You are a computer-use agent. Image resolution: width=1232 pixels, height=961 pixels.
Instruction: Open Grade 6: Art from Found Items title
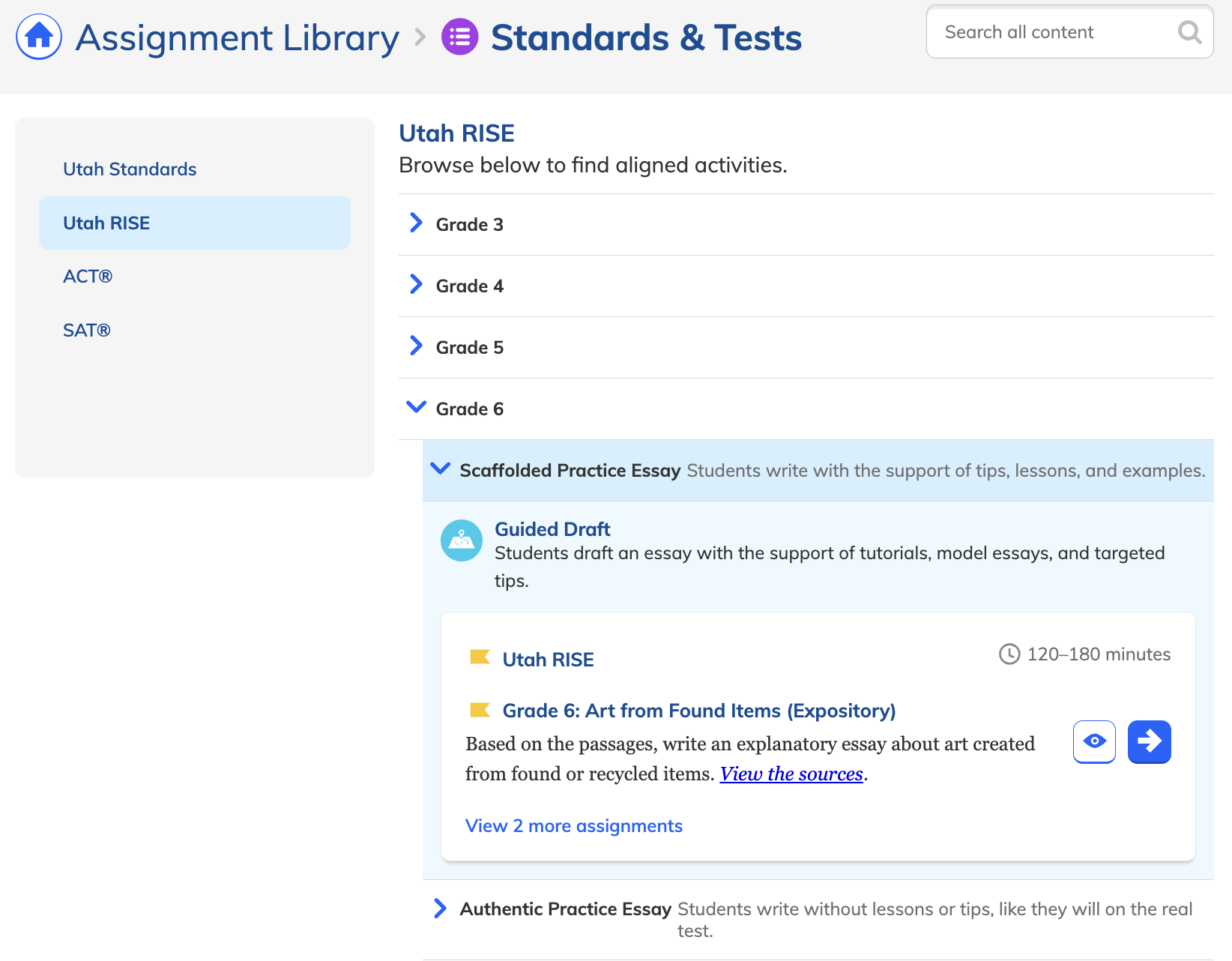[x=699, y=710]
